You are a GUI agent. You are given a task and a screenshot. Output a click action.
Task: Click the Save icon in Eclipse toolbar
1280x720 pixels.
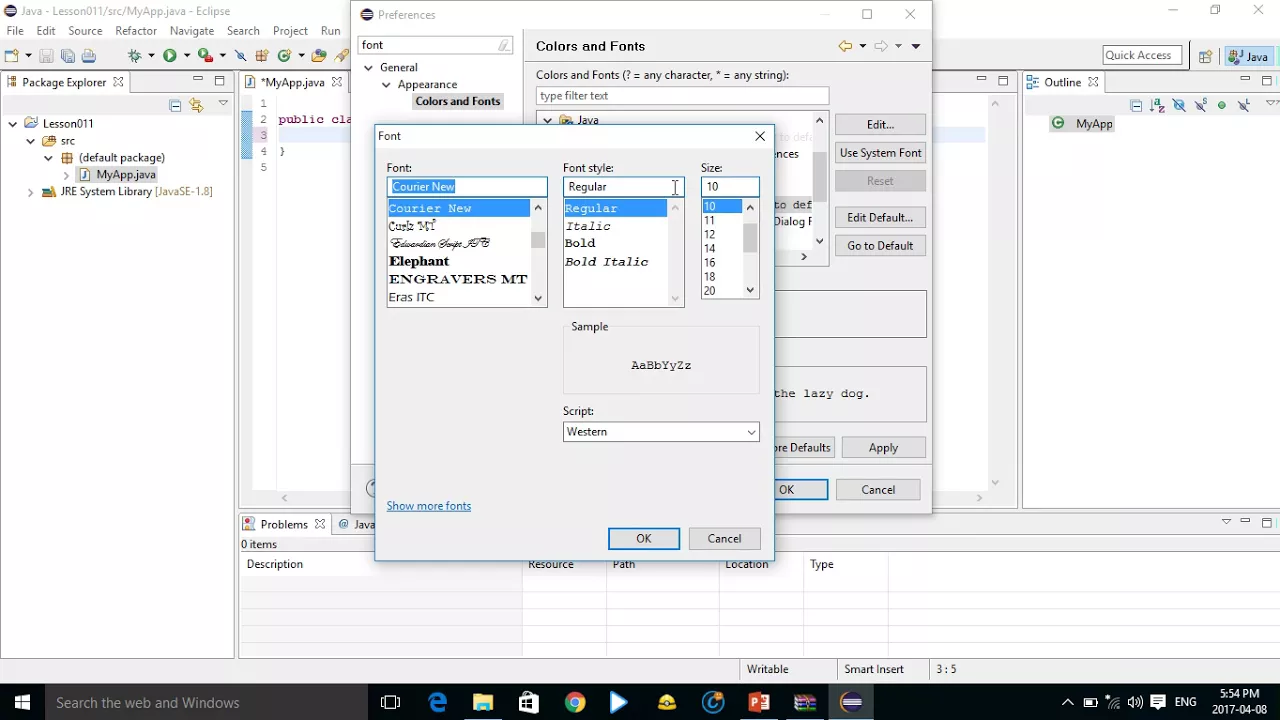pos(46,56)
